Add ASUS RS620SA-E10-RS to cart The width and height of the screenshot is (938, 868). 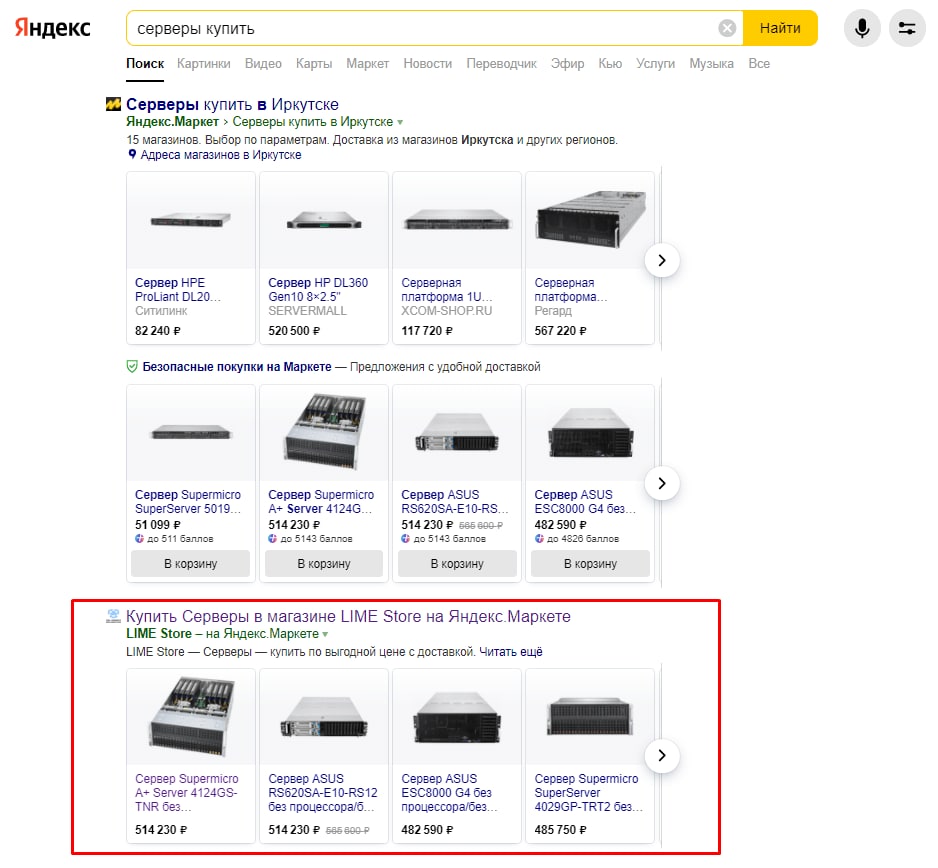[x=457, y=564]
